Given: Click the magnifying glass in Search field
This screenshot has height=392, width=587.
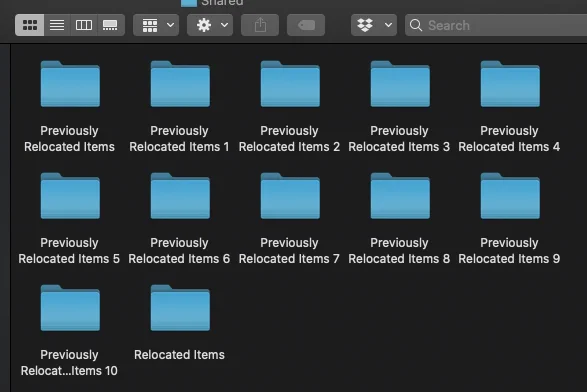Looking at the screenshot, I should (416, 25).
